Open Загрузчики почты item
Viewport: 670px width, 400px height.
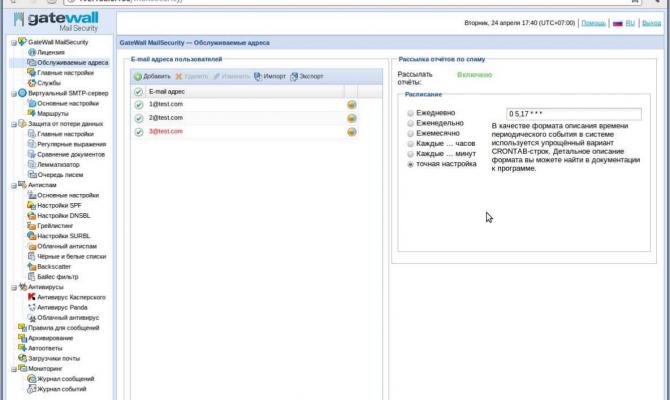tap(54, 359)
